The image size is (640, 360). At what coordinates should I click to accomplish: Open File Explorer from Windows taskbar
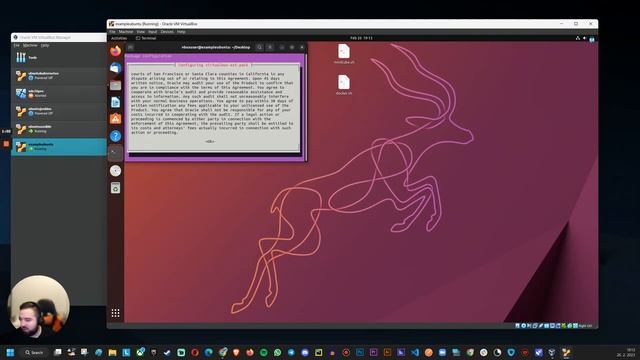click(x=113, y=352)
